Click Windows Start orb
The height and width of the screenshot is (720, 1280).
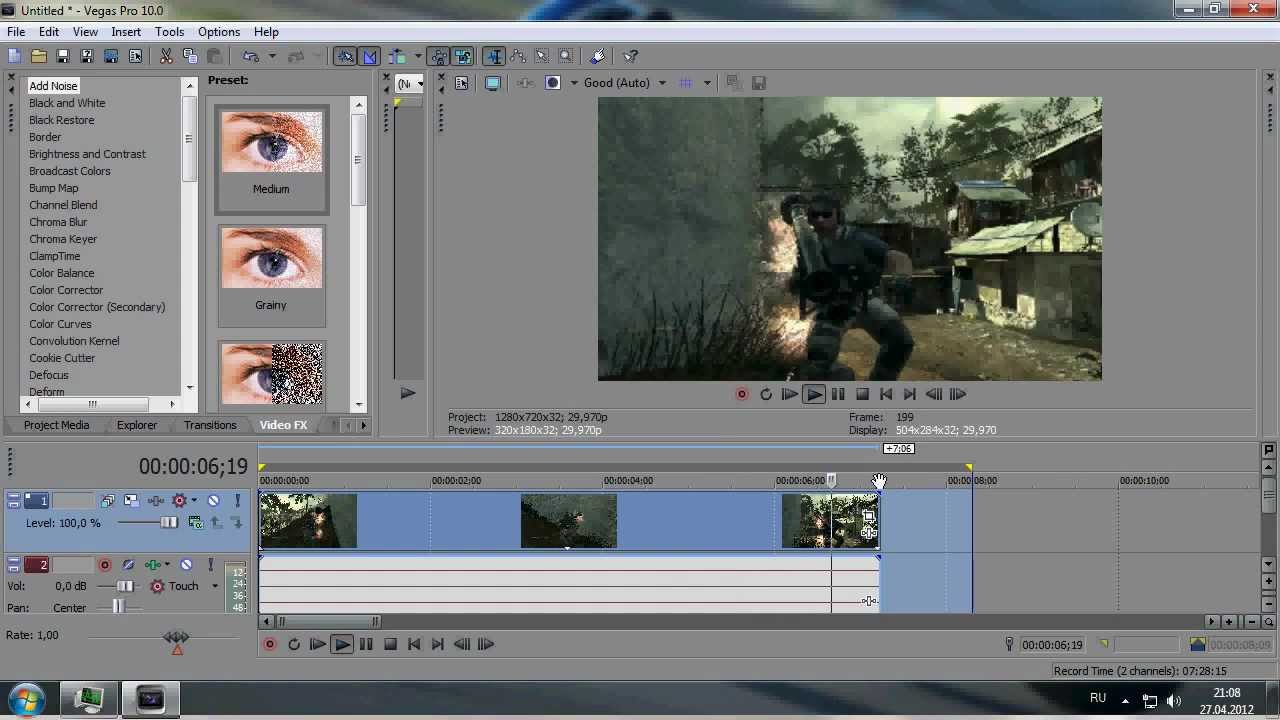tap(26, 699)
